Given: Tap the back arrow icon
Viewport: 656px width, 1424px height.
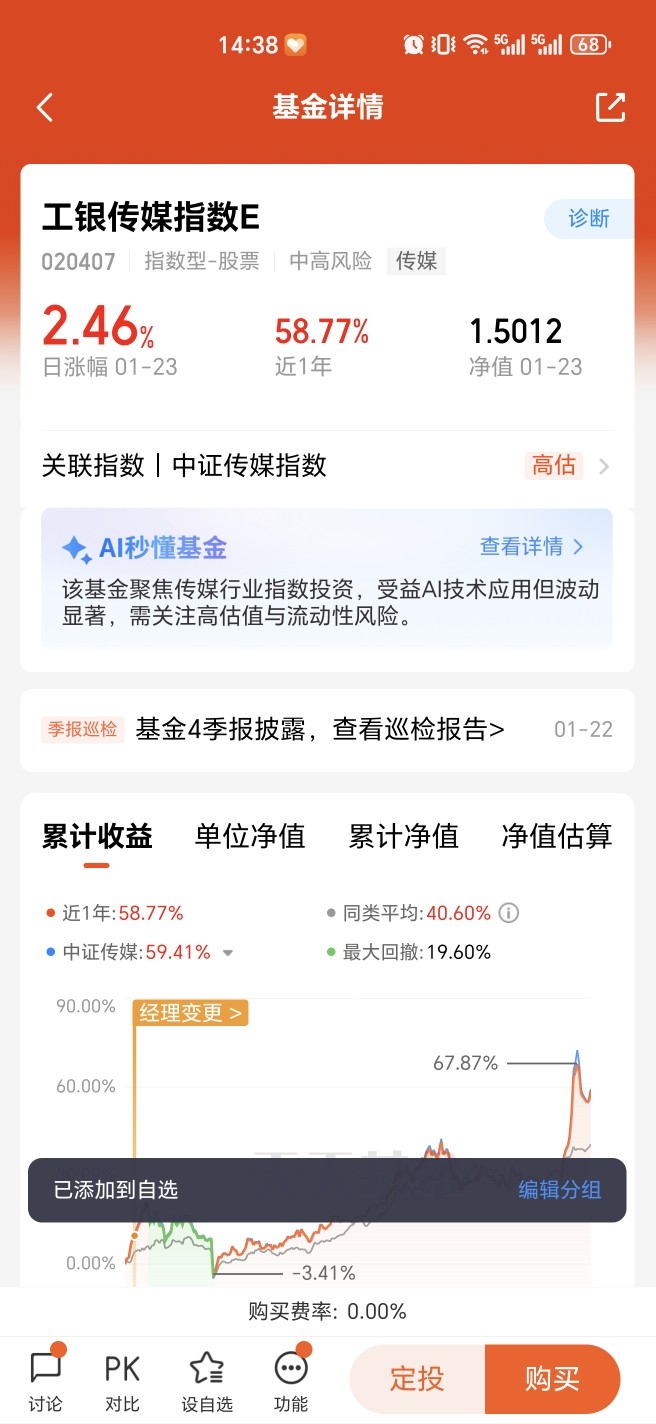Looking at the screenshot, I should point(45,108).
